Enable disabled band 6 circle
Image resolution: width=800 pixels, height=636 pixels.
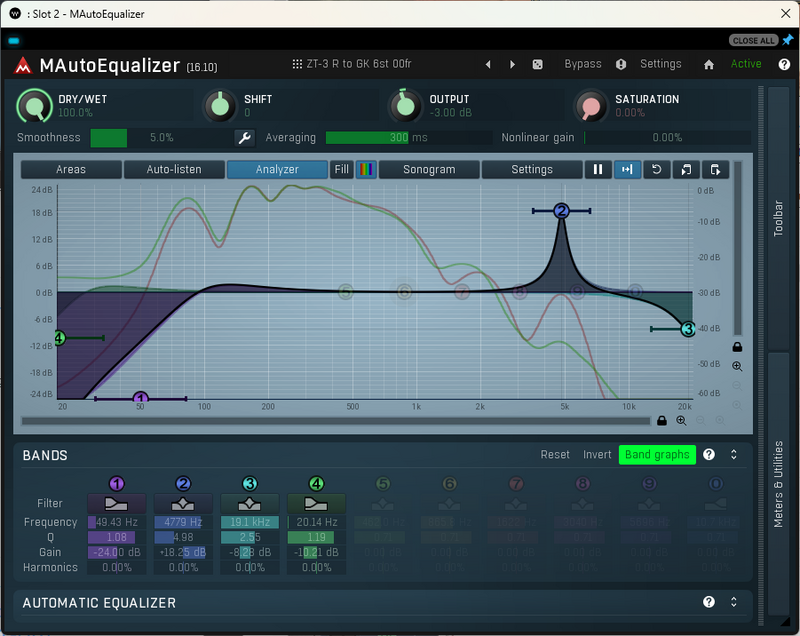[x=449, y=484]
